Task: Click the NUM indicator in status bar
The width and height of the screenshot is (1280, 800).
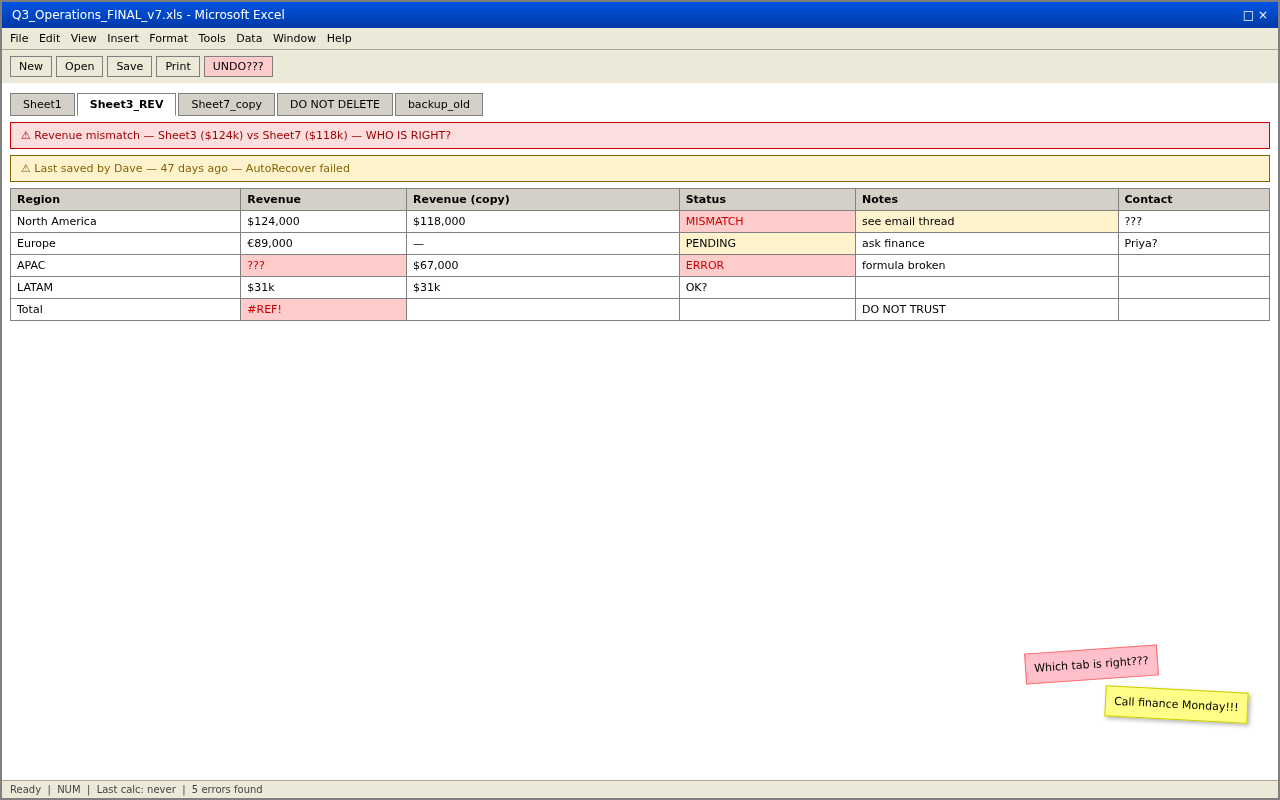Action: coord(69,790)
